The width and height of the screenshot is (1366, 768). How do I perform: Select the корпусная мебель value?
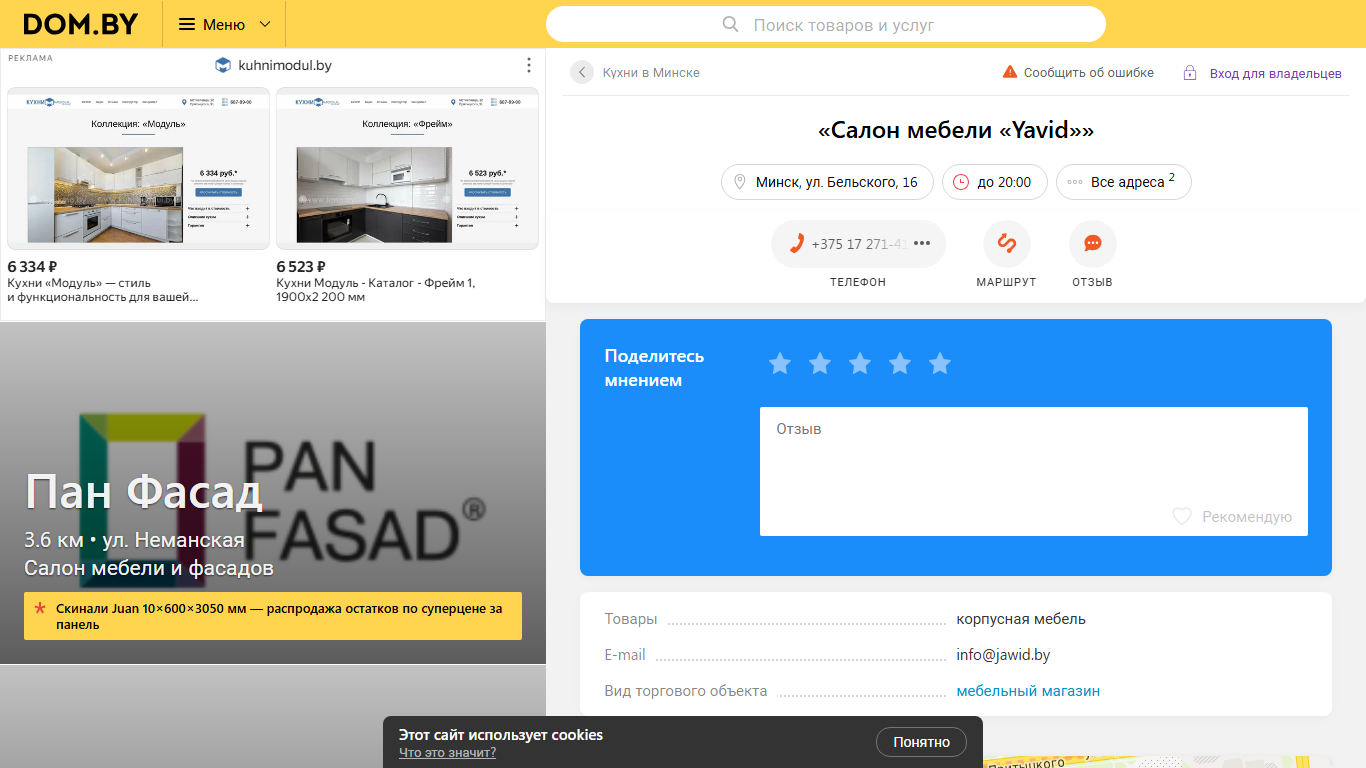click(x=1021, y=619)
